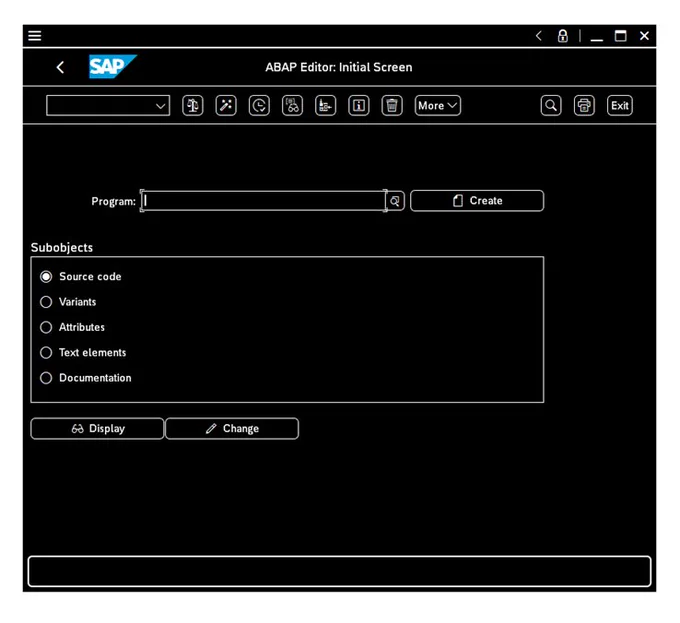Click the 'ABAP Editor: Initial Screen' title
The height and width of the screenshot is (623, 680).
tap(339, 67)
